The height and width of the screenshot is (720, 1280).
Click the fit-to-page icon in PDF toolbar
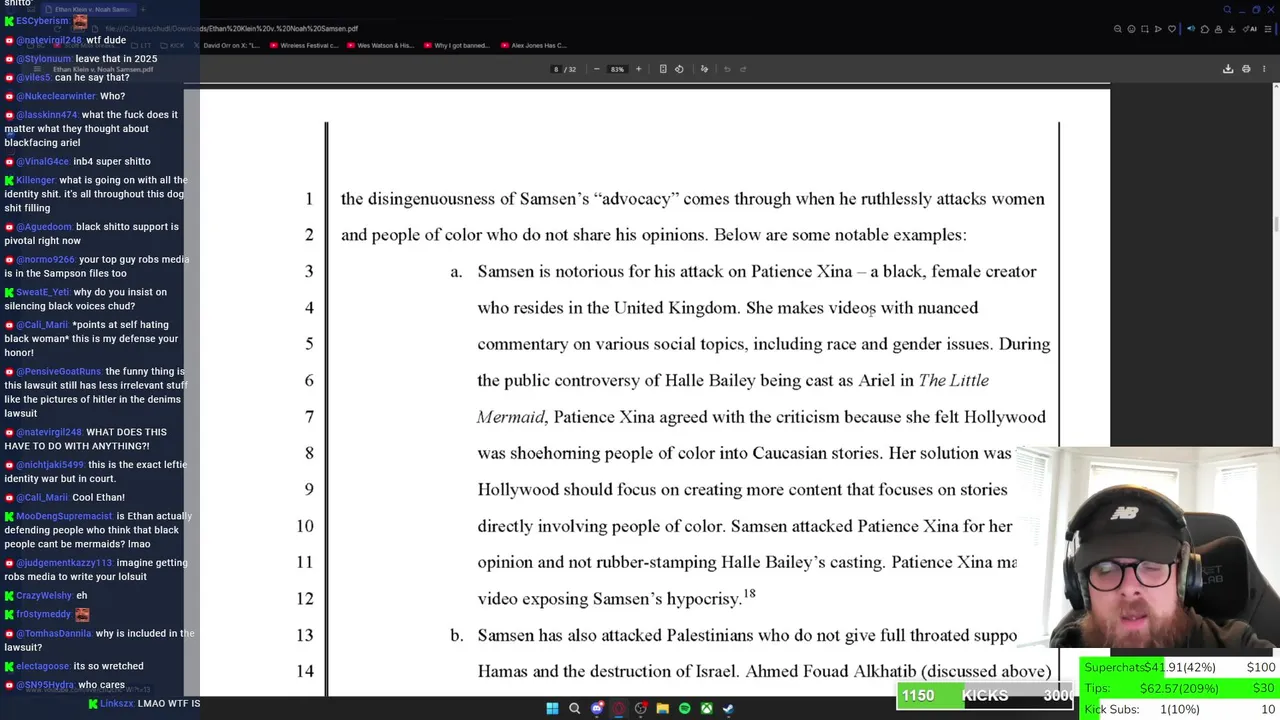coord(663,69)
